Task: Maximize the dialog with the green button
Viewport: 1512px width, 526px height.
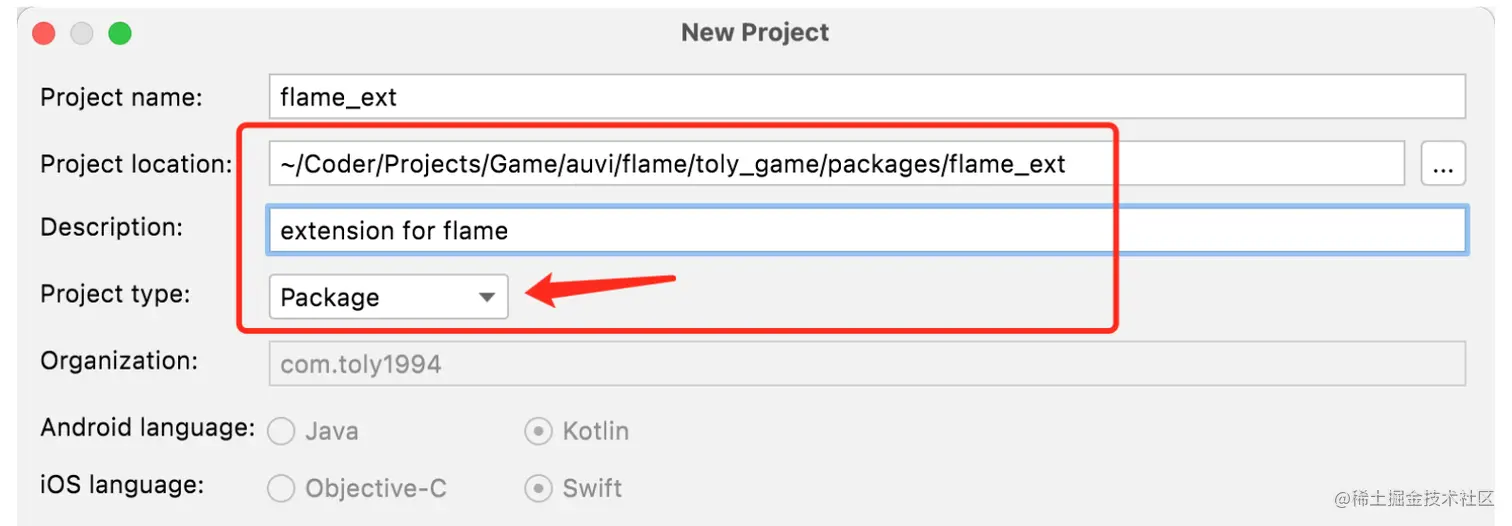Action: 120,33
